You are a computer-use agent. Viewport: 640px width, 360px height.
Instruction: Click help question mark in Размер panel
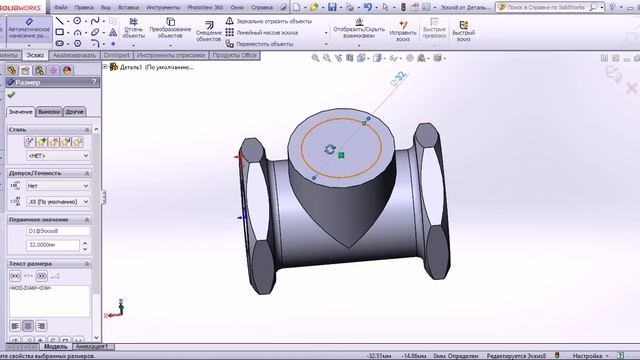[94, 82]
